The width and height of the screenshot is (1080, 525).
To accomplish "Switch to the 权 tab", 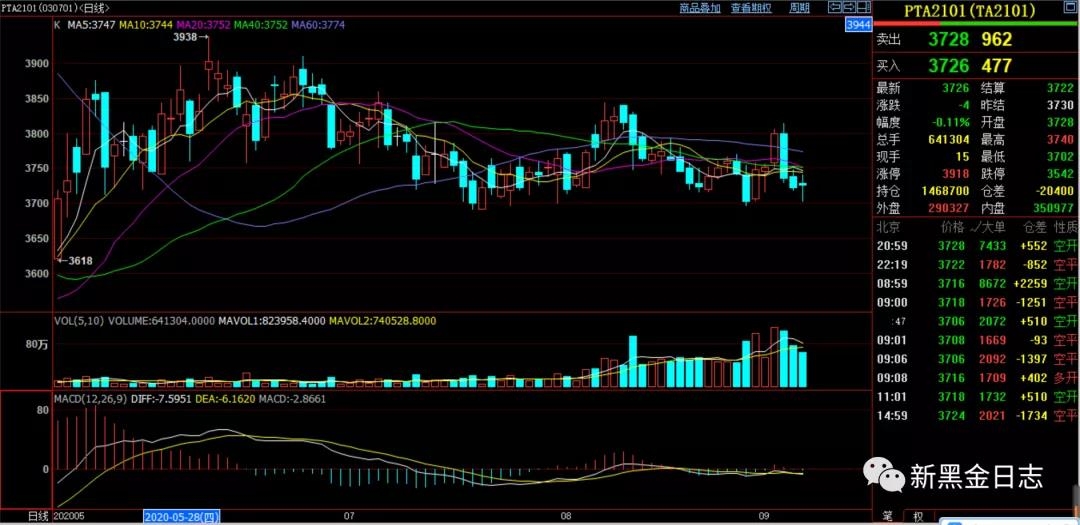I will [918, 515].
